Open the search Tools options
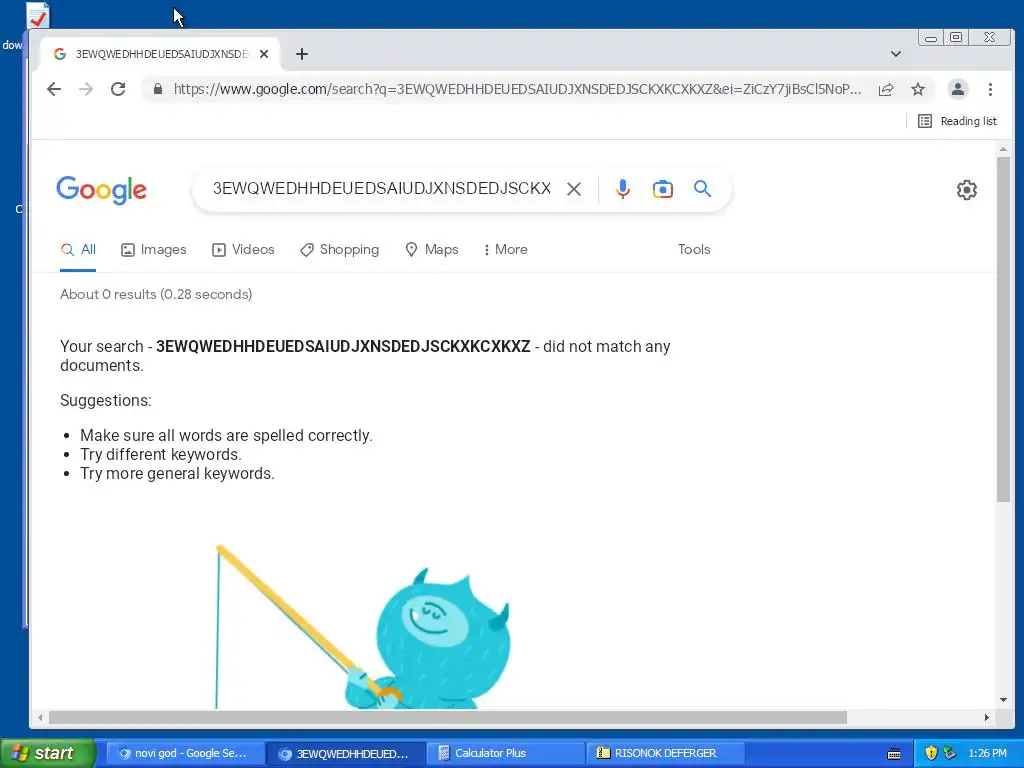The image size is (1024, 768). click(694, 249)
